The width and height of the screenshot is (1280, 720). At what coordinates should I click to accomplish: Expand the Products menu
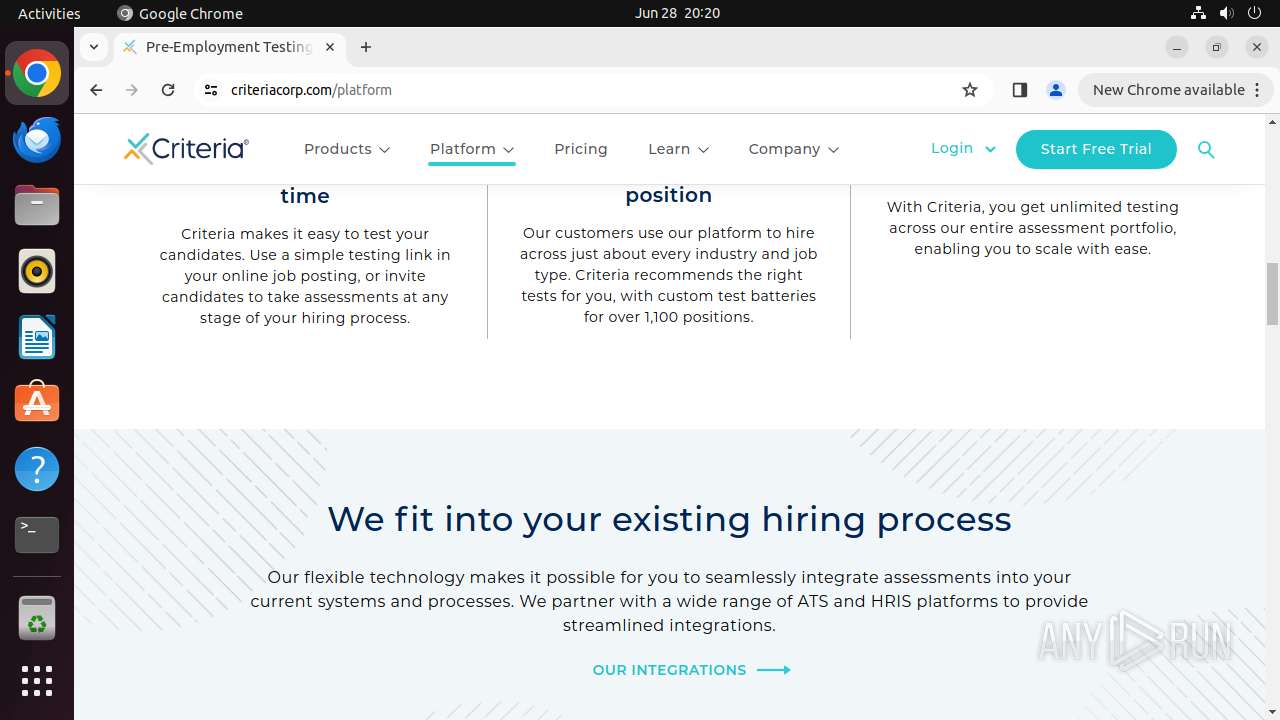point(347,149)
